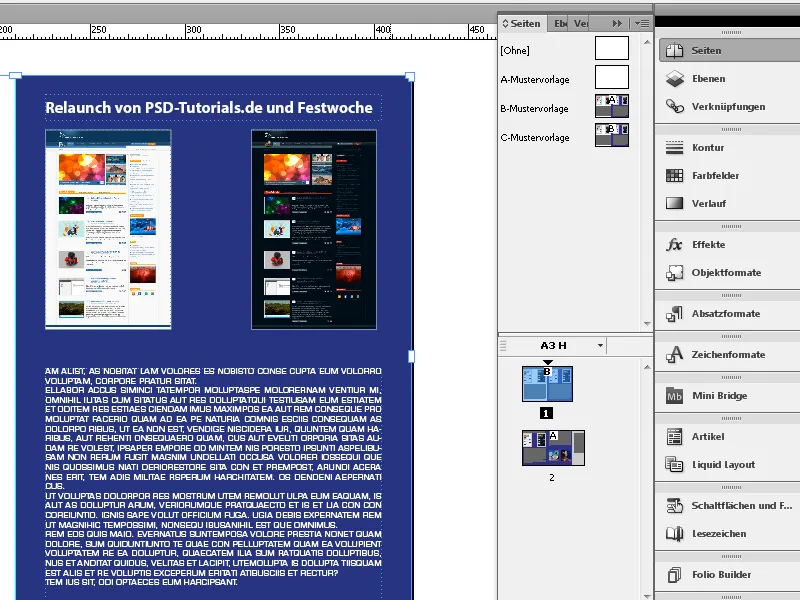Screen dimensions: 800x600
Task: Click the white body text frame
Action: pos(213,477)
